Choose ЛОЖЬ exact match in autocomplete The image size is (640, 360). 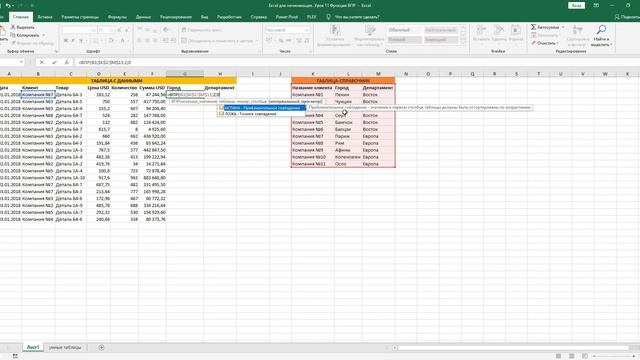tap(262, 114)
